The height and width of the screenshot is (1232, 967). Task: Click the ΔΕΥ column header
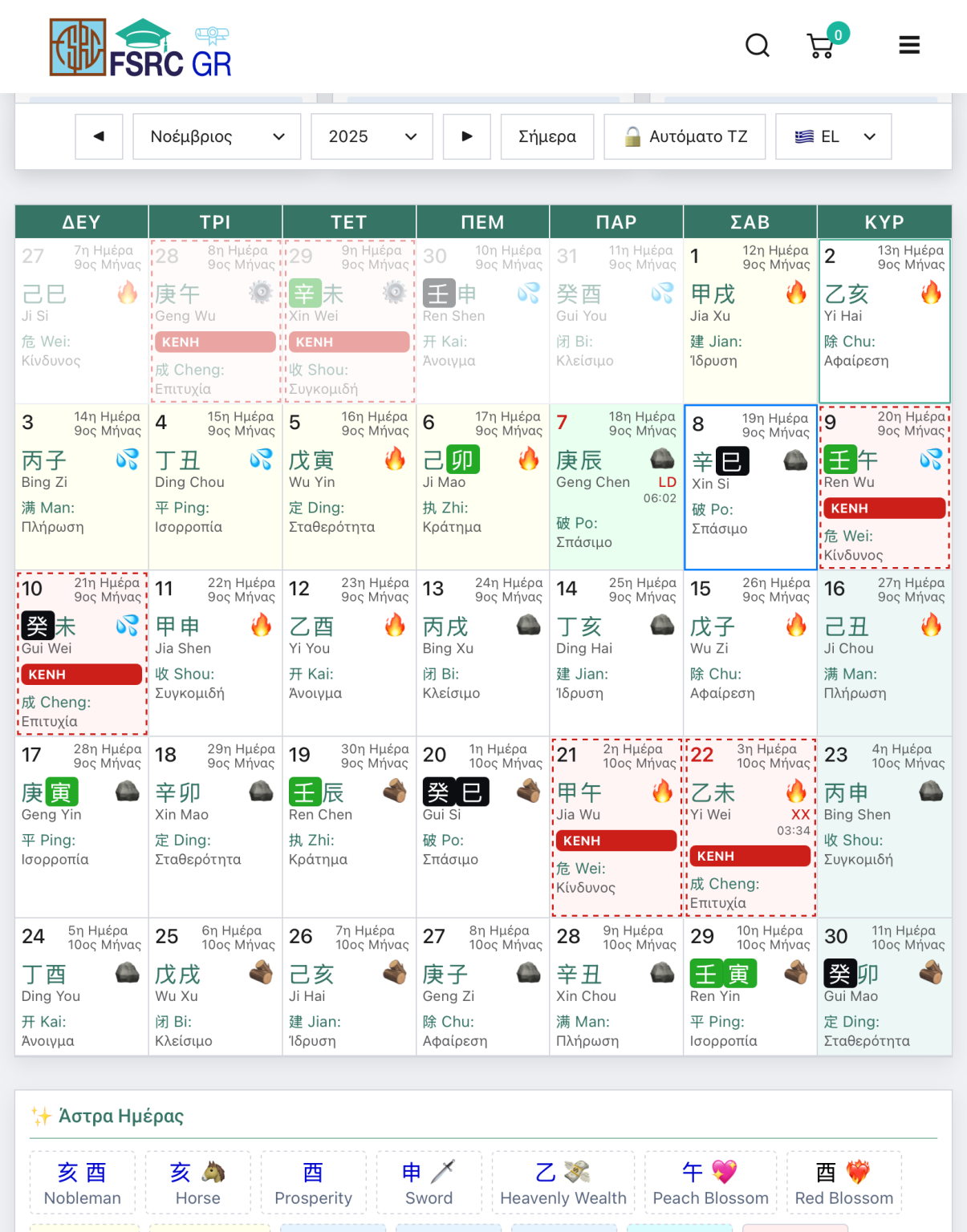pos(81,222)
